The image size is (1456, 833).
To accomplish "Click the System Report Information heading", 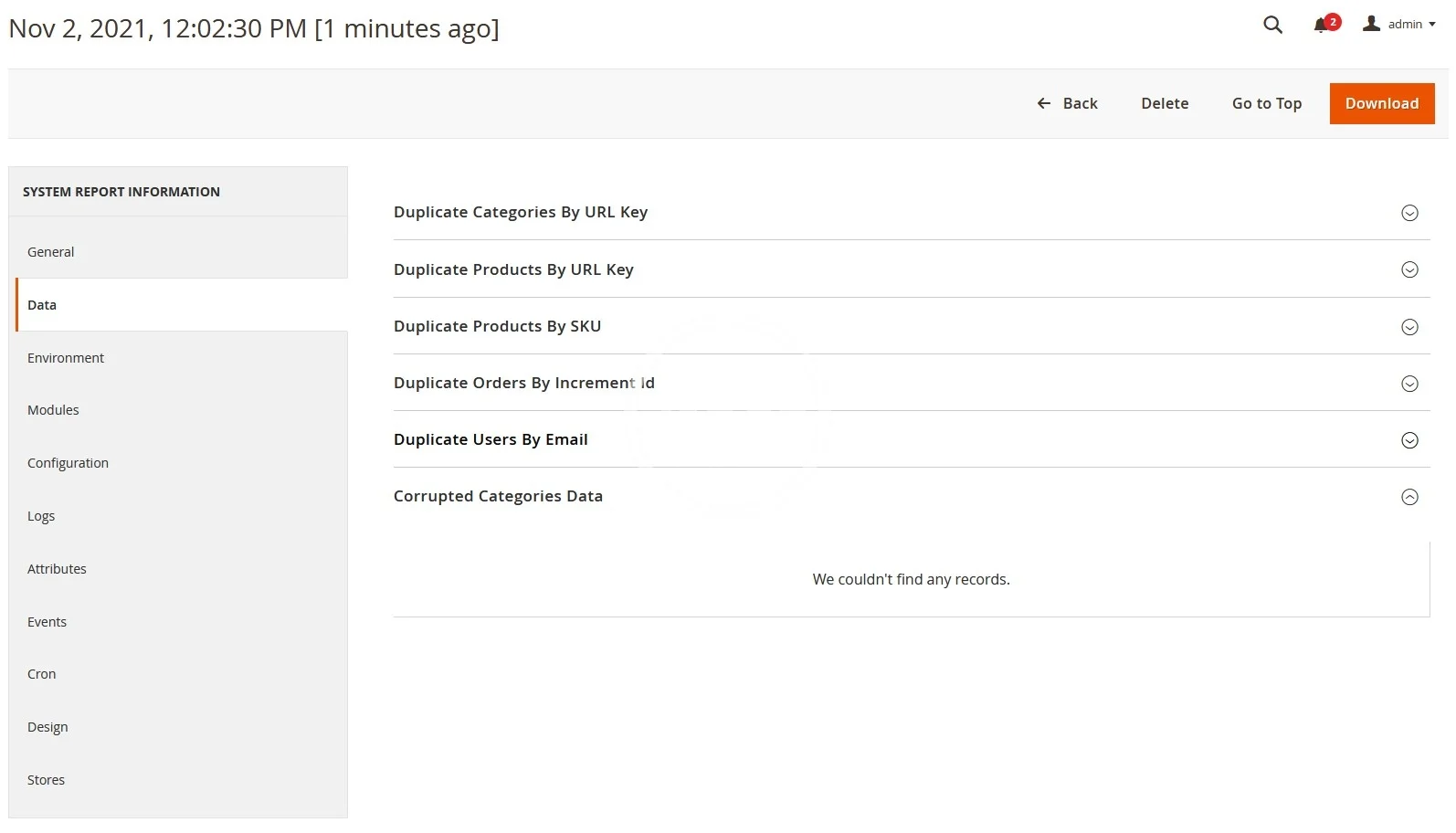I will click(121, 192).
